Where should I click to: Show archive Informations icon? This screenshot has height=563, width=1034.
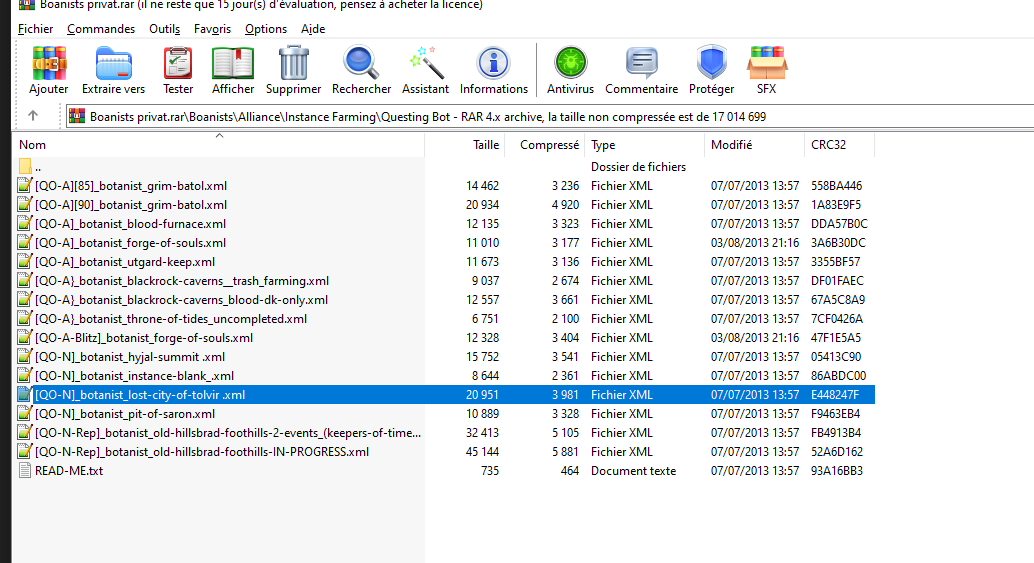pos(493,63)
